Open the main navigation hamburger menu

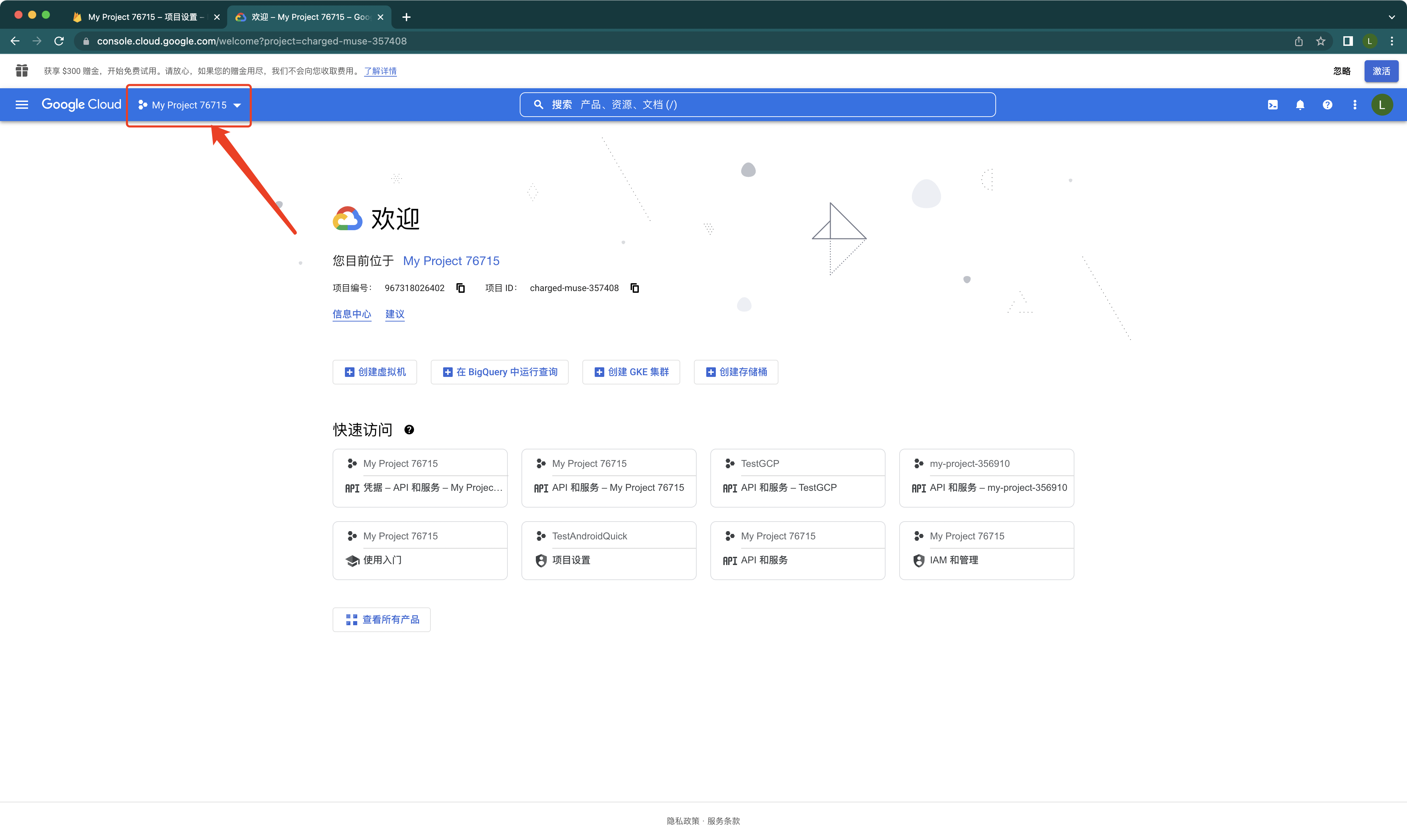[x=22, y=105]
